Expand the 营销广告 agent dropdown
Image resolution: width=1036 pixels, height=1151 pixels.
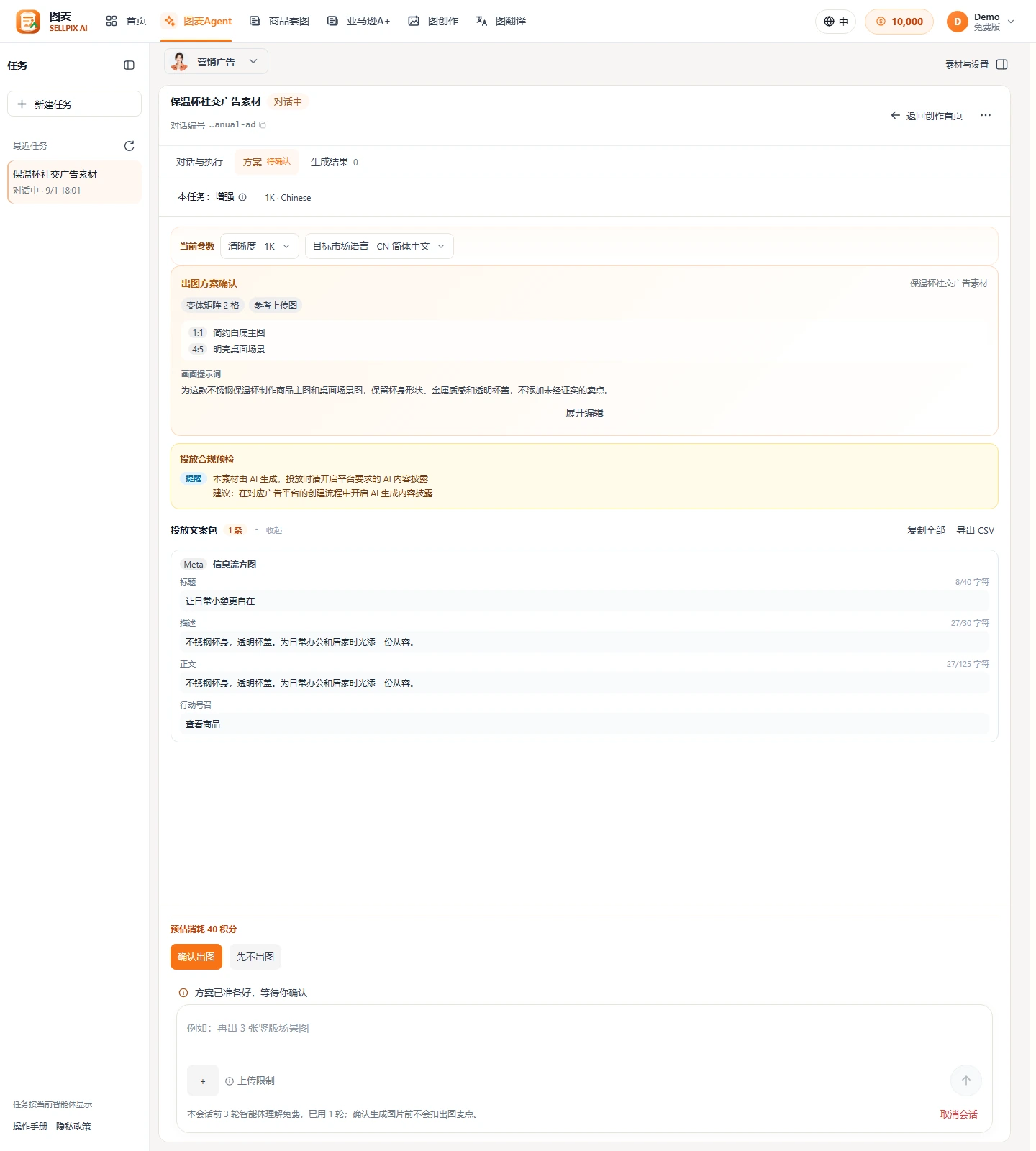point(216,62)
